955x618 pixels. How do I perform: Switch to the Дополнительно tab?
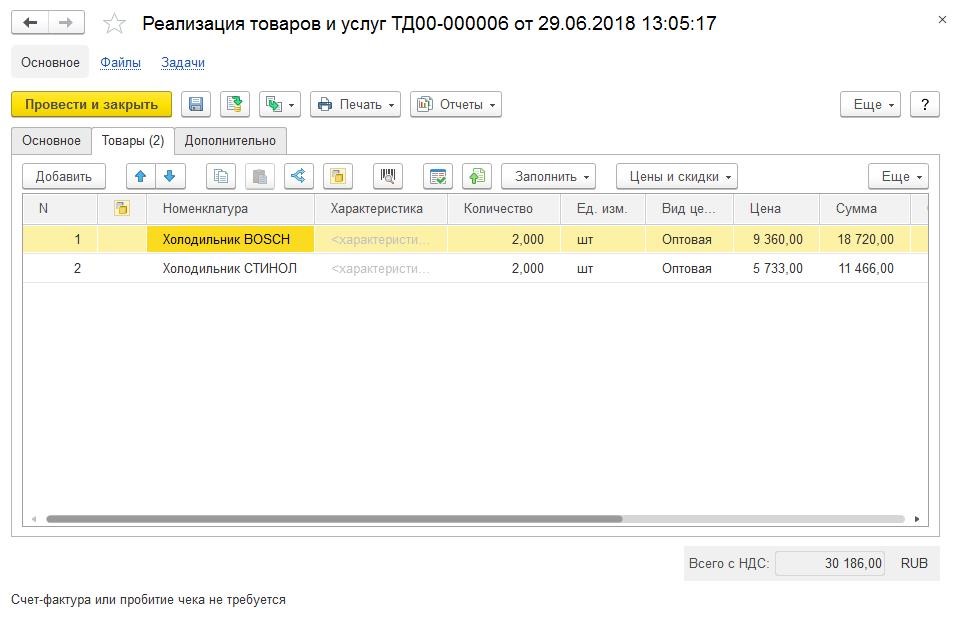pos(230,141)
